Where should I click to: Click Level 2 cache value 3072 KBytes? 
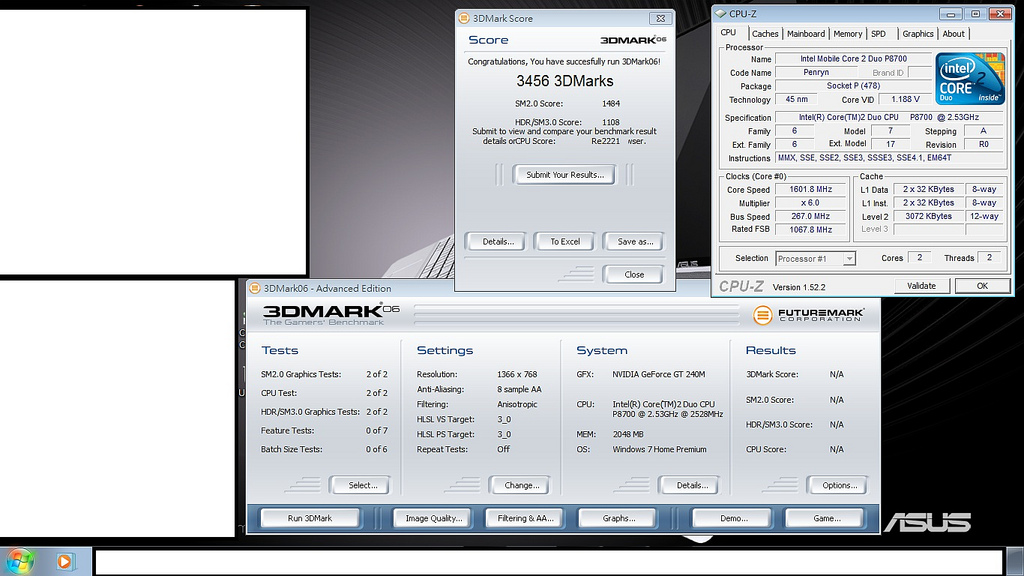click(928, 216)
